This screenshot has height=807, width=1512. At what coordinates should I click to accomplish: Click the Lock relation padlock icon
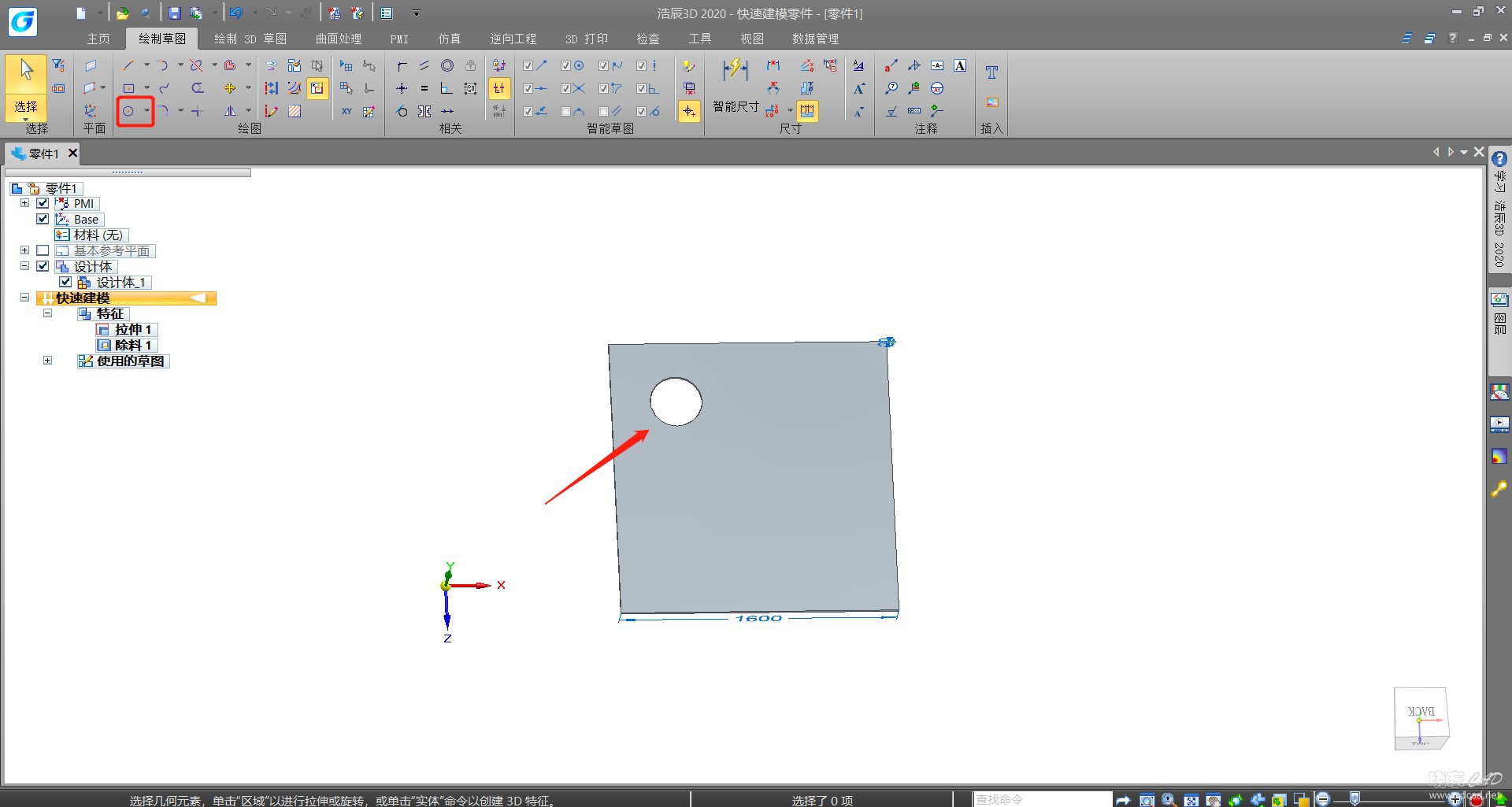tap(470, 66)
